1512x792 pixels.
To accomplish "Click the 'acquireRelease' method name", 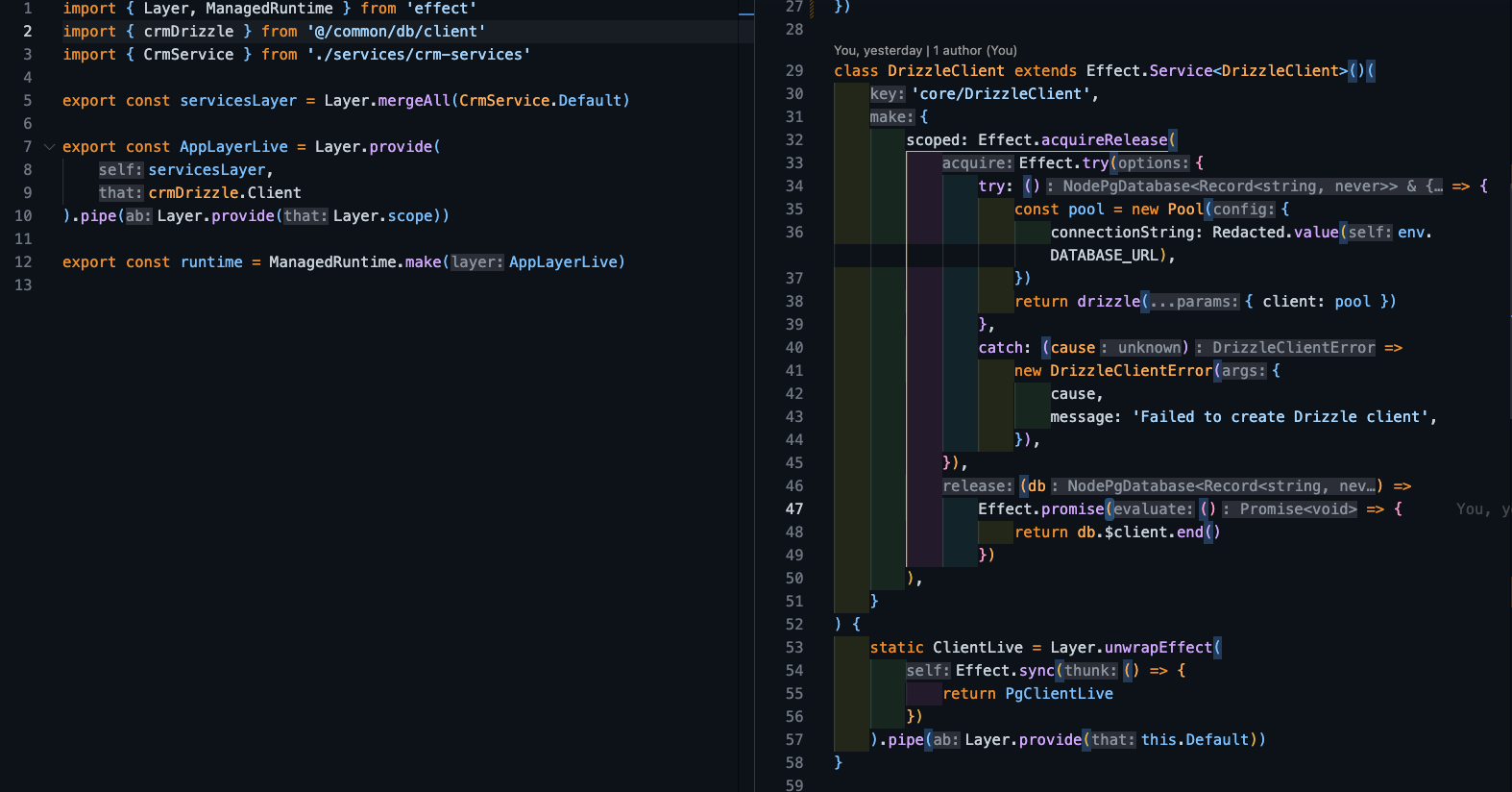I will click(1104, 140).
